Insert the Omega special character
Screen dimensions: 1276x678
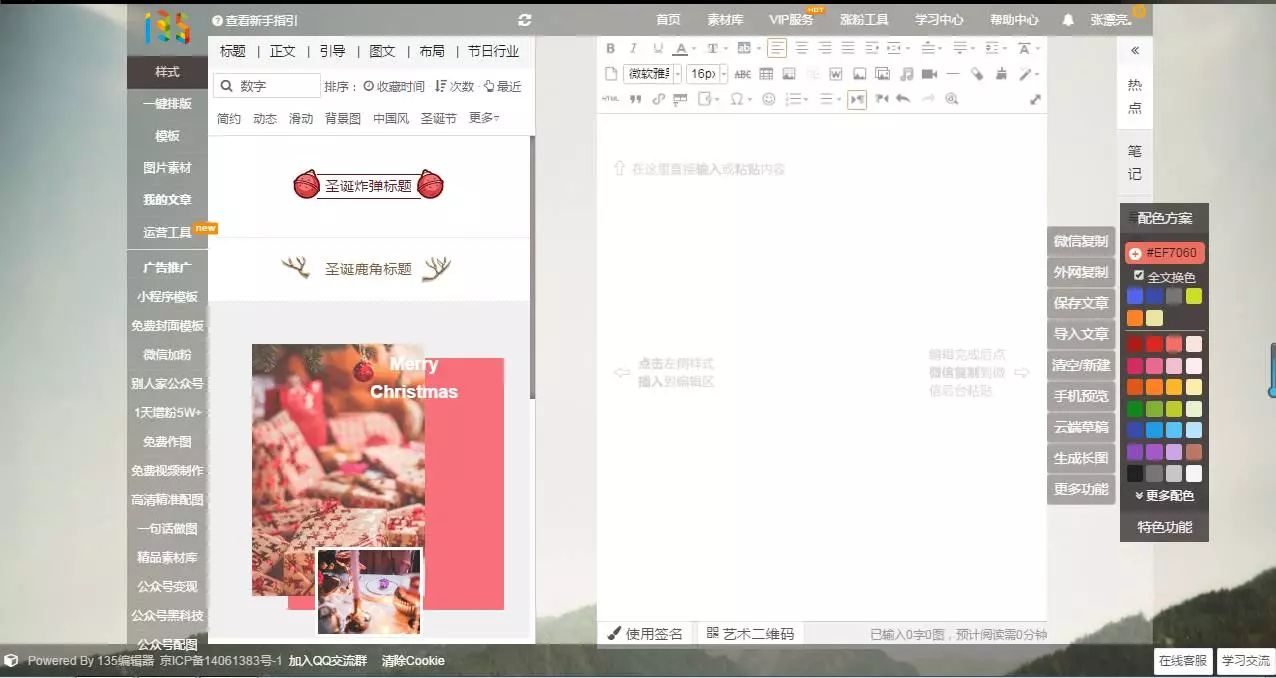pyautogui.click(x=737, y=99)
